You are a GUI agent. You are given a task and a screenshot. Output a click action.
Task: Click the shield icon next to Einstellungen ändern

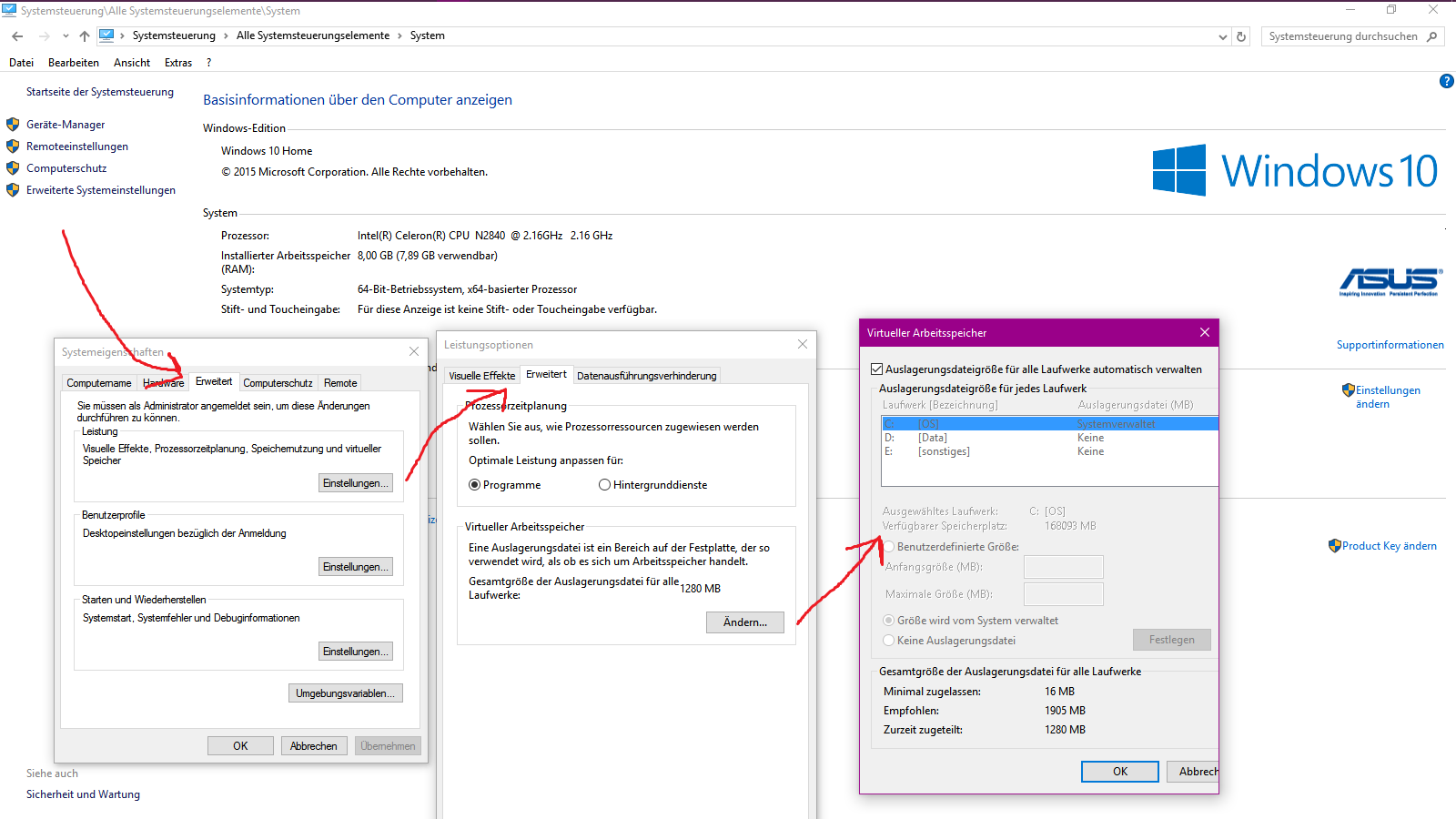pos(1349,390)
